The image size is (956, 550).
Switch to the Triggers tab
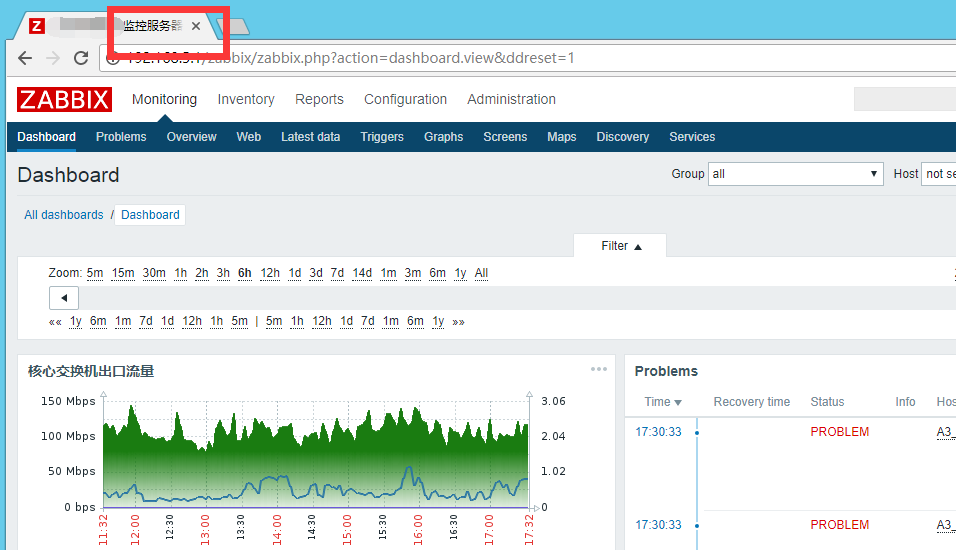(382, 137)
